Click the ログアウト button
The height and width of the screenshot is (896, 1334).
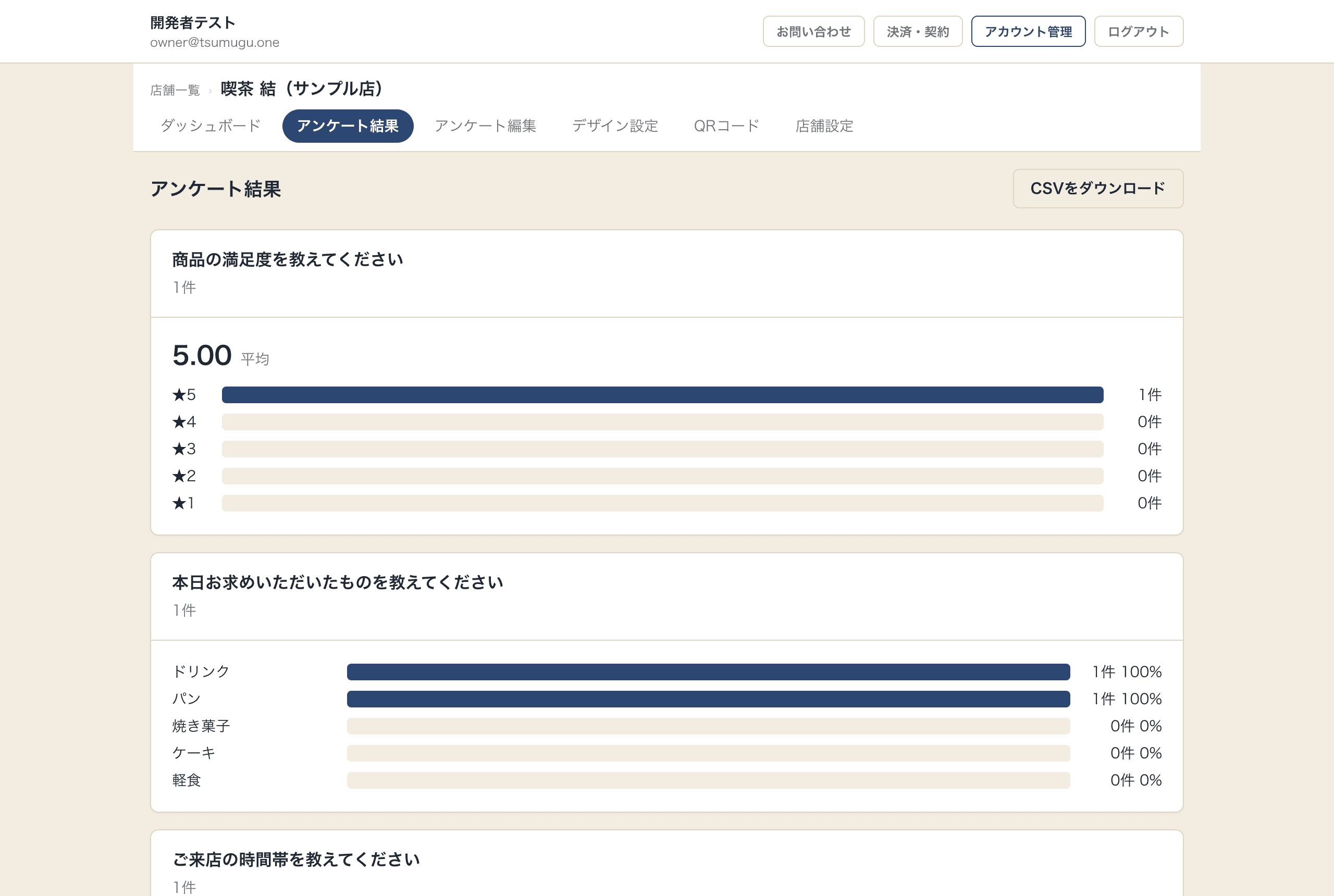pos(1138,31)
